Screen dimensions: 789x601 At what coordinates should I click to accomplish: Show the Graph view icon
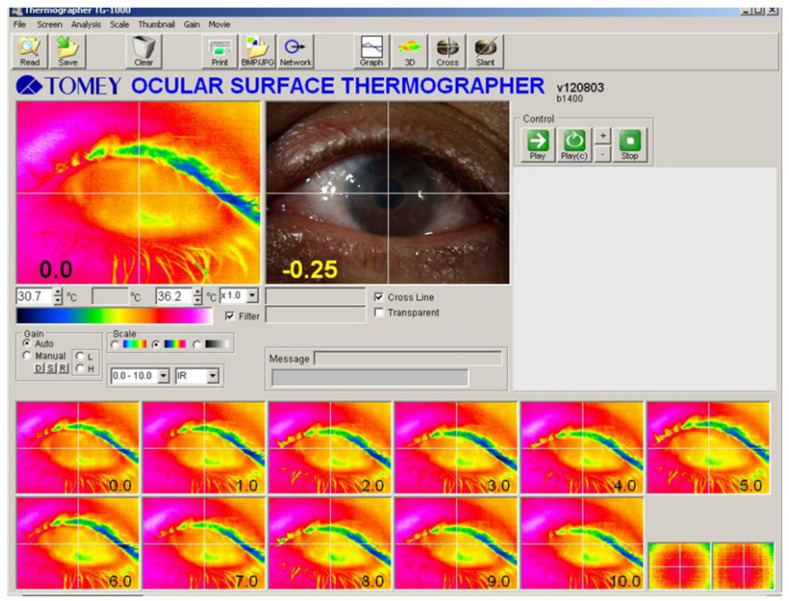coord(371,51)
